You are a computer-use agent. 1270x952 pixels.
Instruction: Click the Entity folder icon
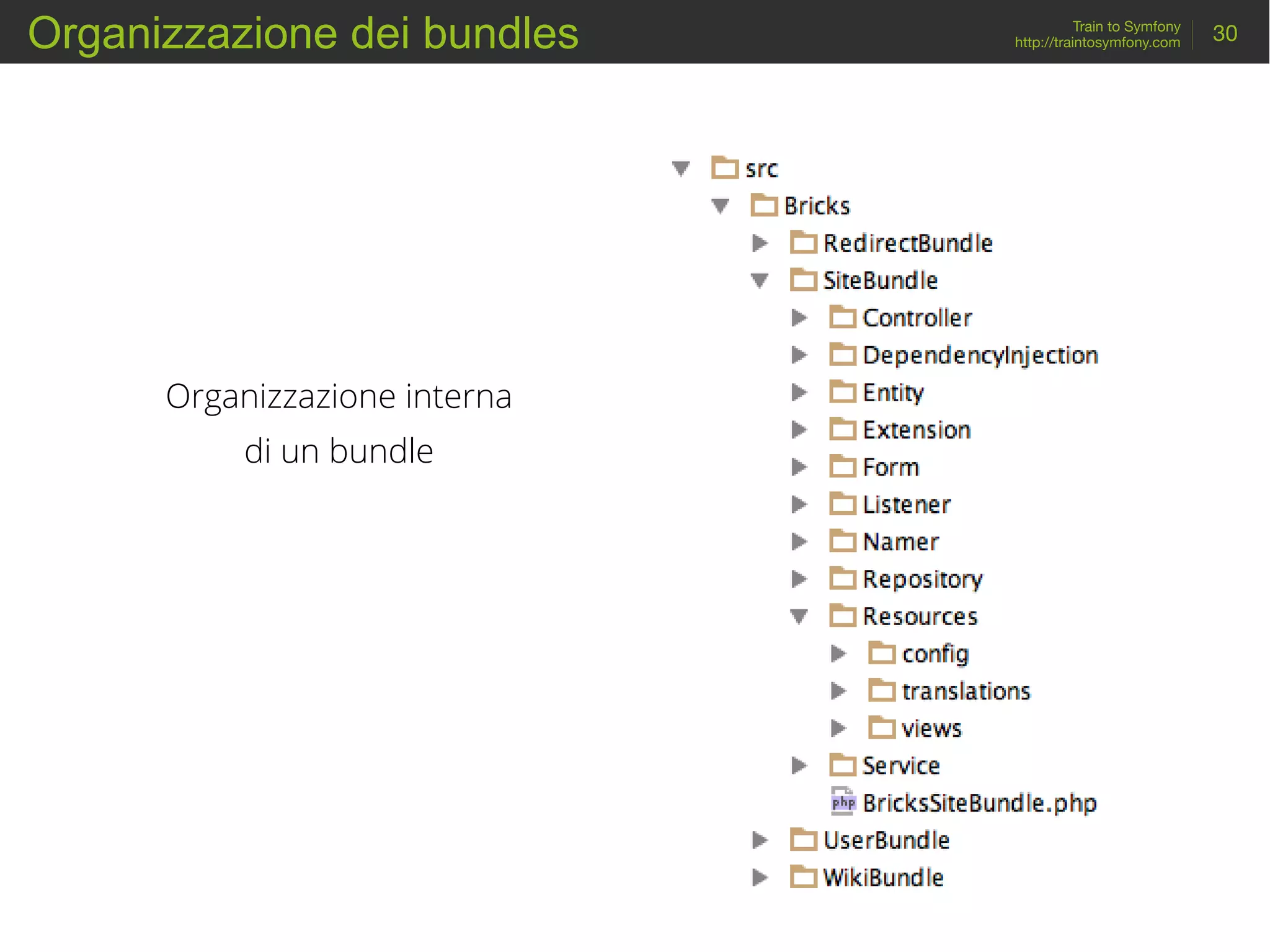(843, 391)
